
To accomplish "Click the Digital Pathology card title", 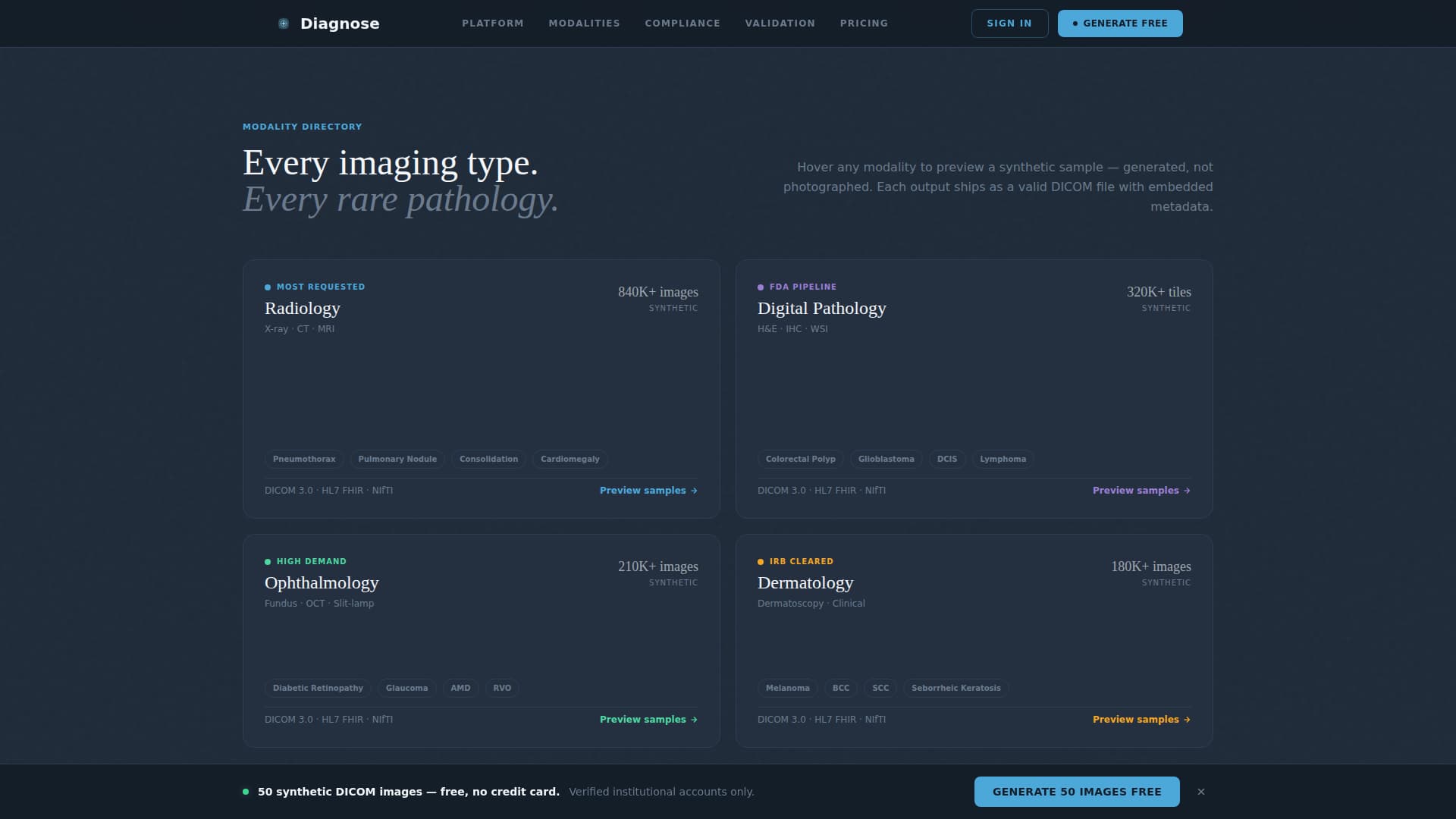I will pos(822,308).
